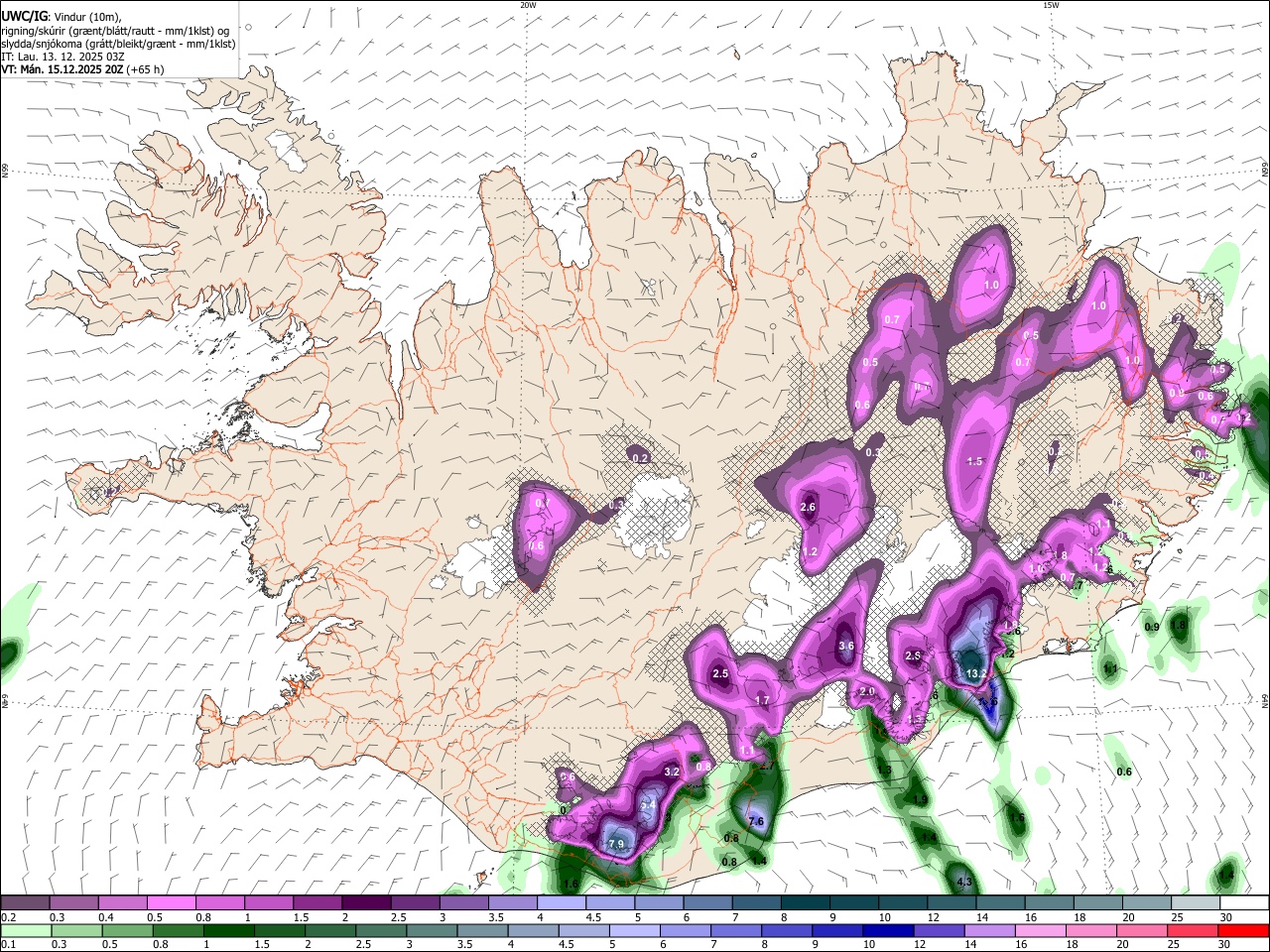Click the 1.9 value over the sea
The width and height of the screenshot is (1270, 952).
(921, 800)
